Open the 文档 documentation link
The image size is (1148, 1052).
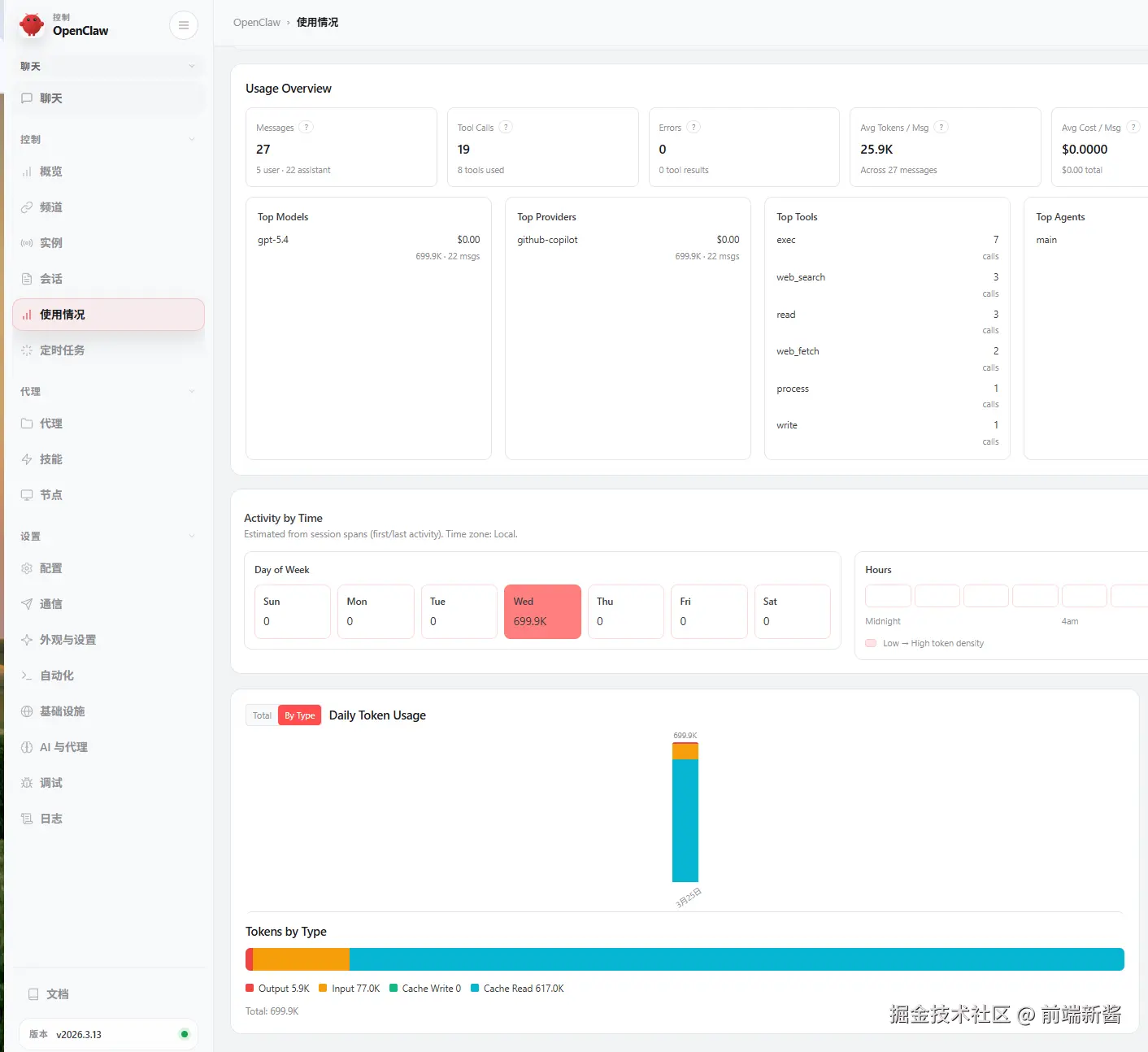click(x=57, y=994)
